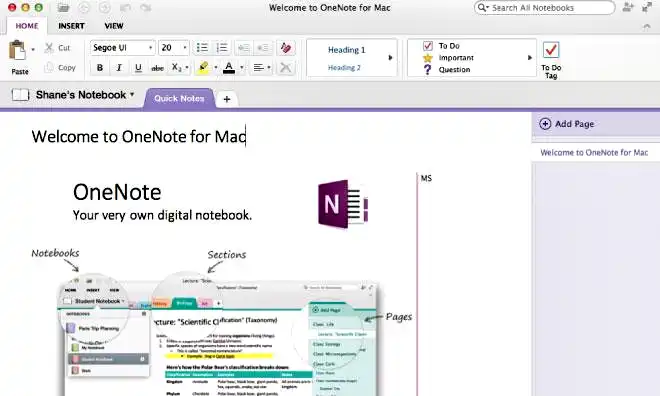Expand the tags gallery arrow
The height and width of the screenshot is (396, 660).
pyautogui.click(x=530, y=58)
